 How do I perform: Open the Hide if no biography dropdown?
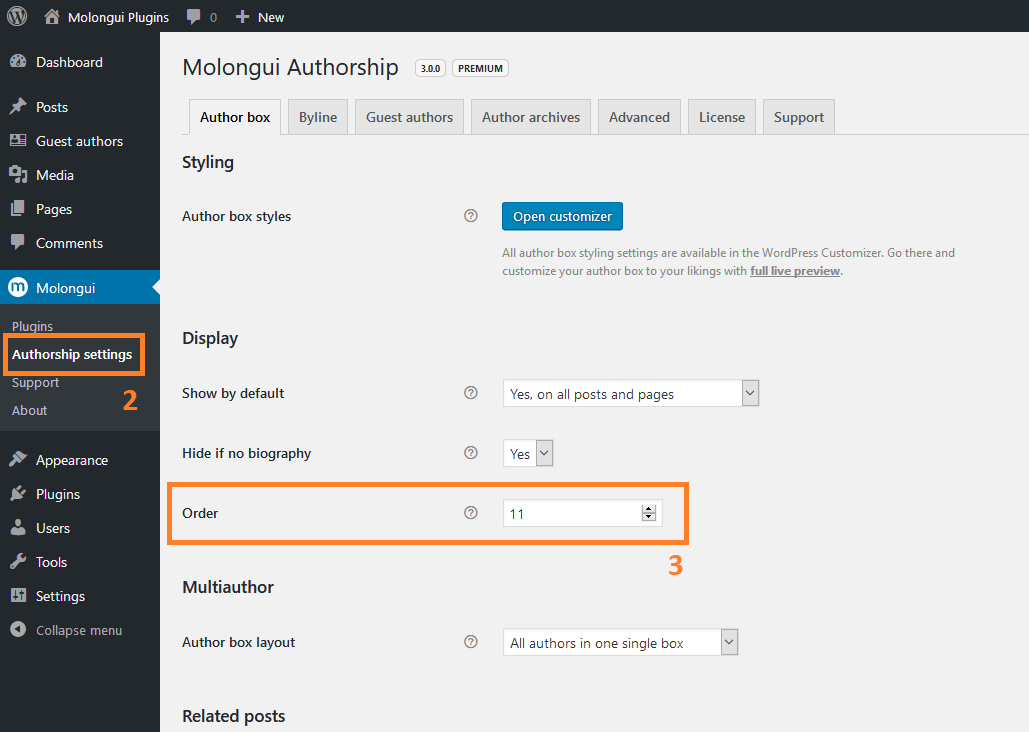[528, 453]
